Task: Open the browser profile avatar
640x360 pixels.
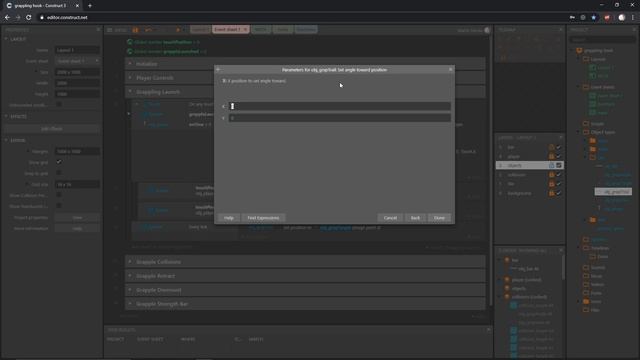Action: (x=622, y=18)
